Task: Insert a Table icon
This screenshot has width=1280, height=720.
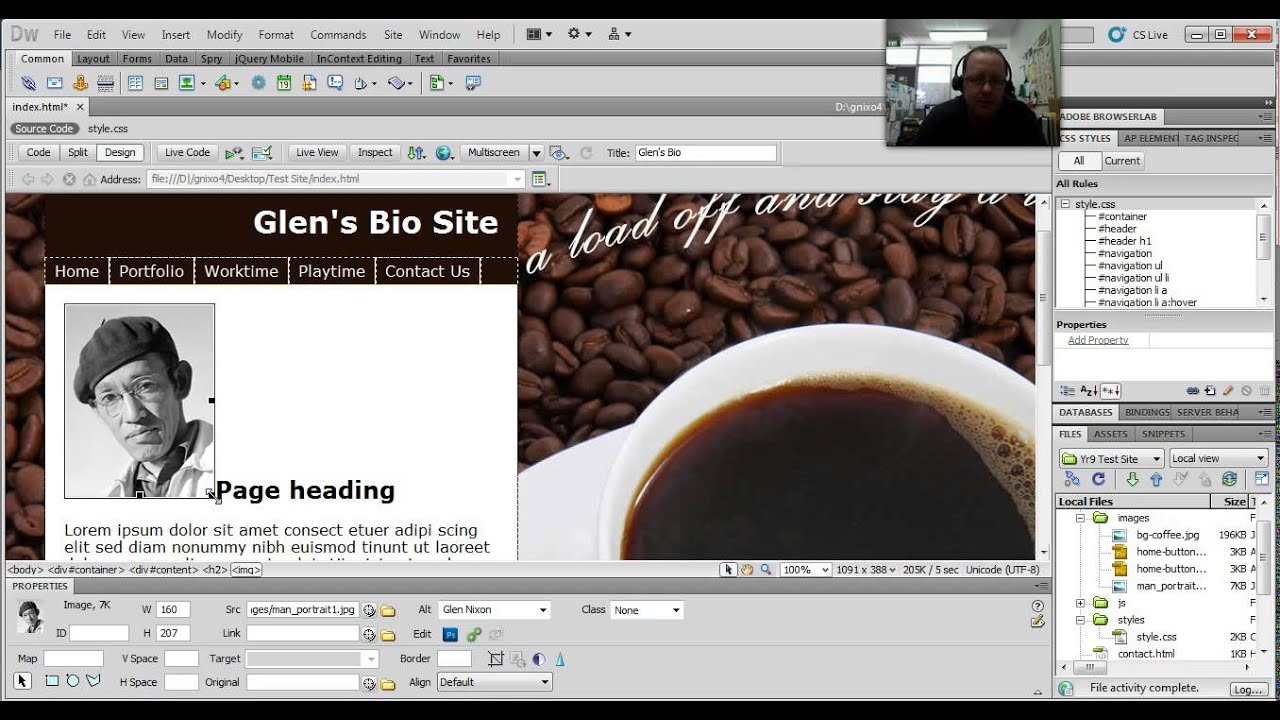Action: pos(135,83)
